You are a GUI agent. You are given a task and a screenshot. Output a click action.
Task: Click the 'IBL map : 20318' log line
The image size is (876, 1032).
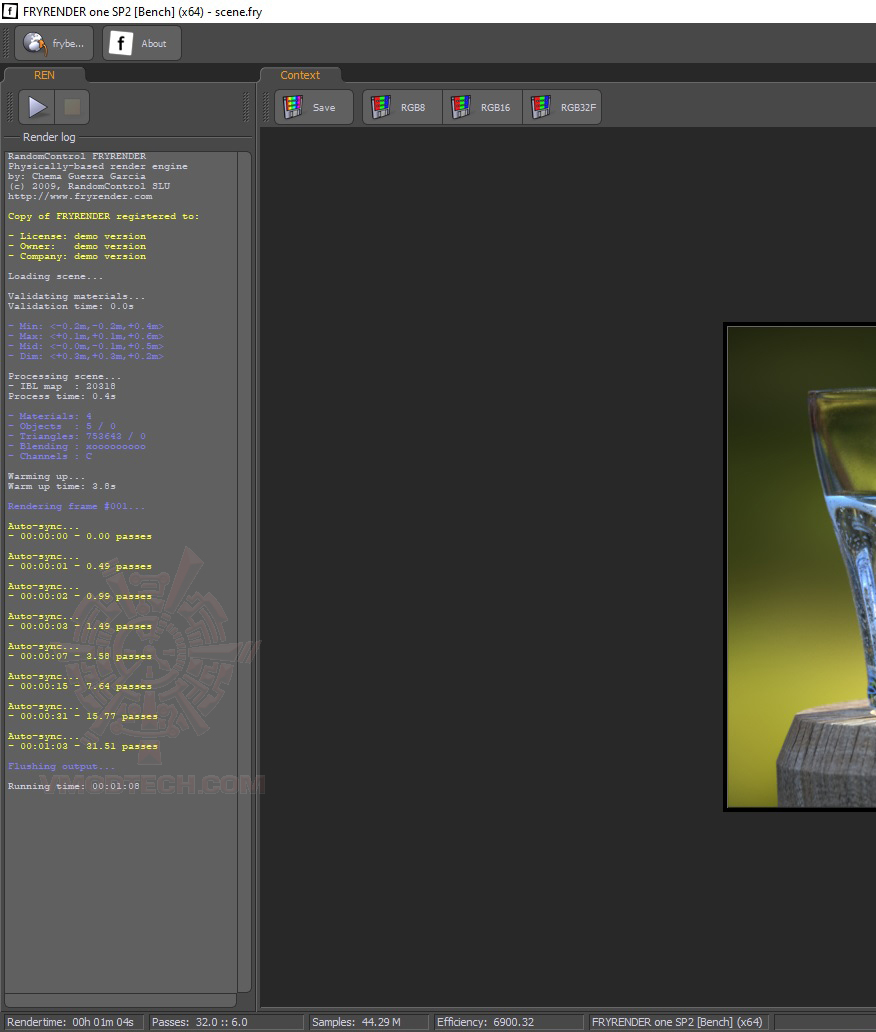(x=62, y=386)
